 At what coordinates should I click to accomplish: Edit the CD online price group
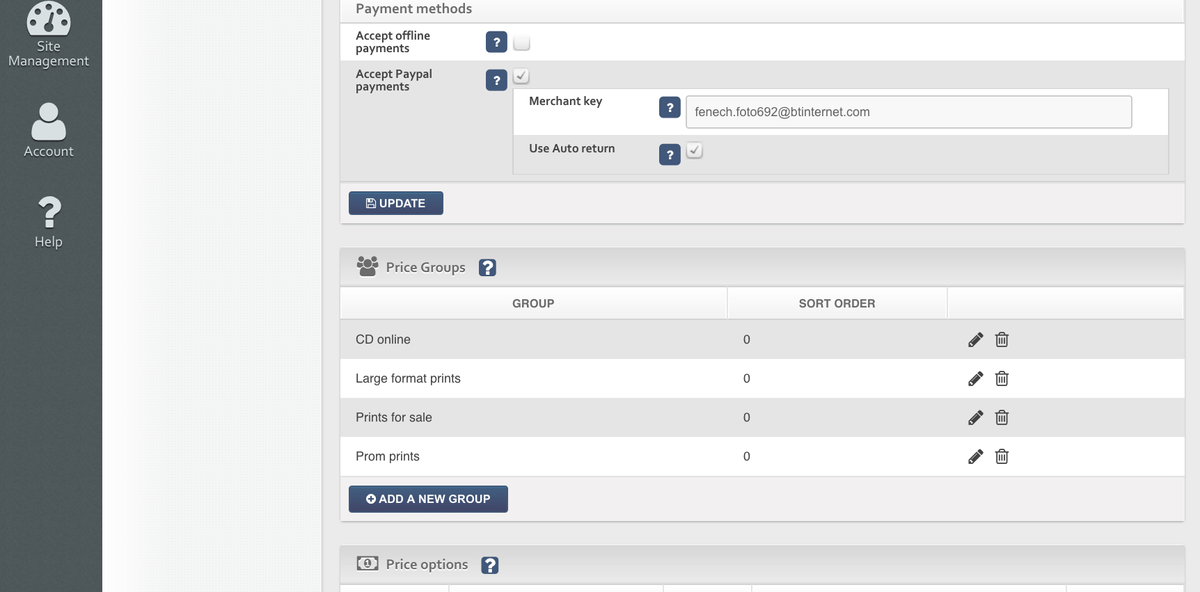976,340
